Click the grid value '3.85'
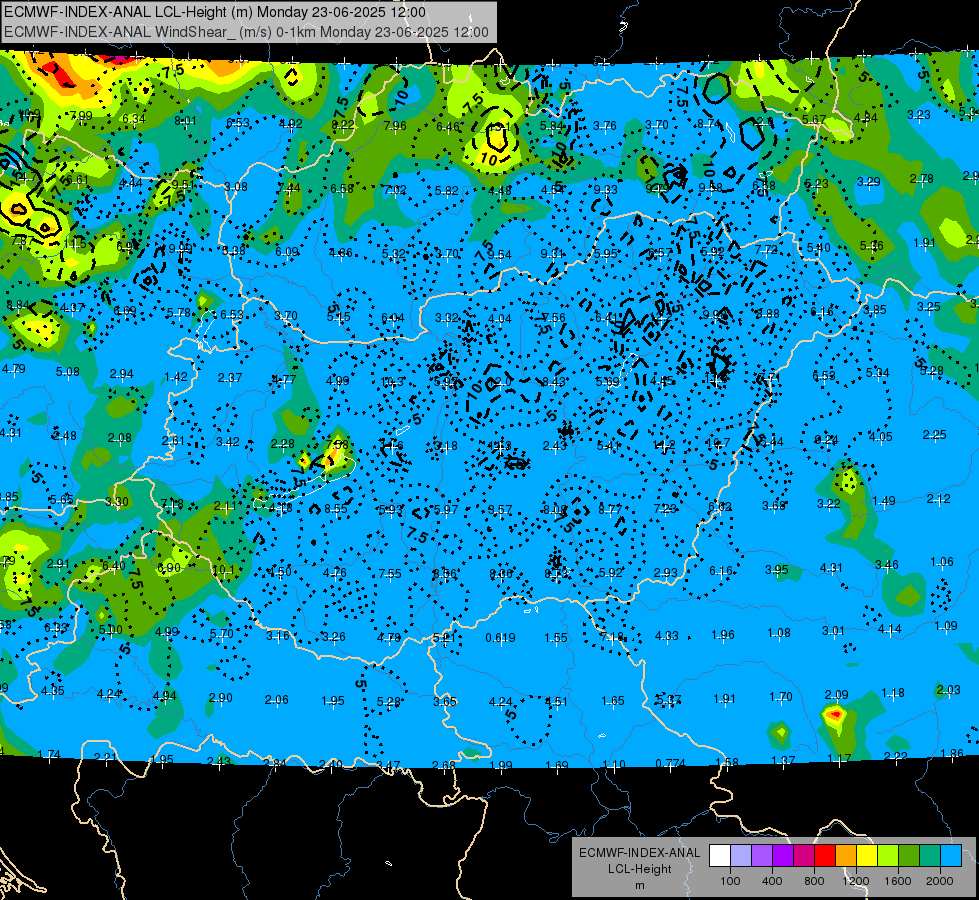The height and width of the screenshot is (900, 979). click(x=875, y=309)
